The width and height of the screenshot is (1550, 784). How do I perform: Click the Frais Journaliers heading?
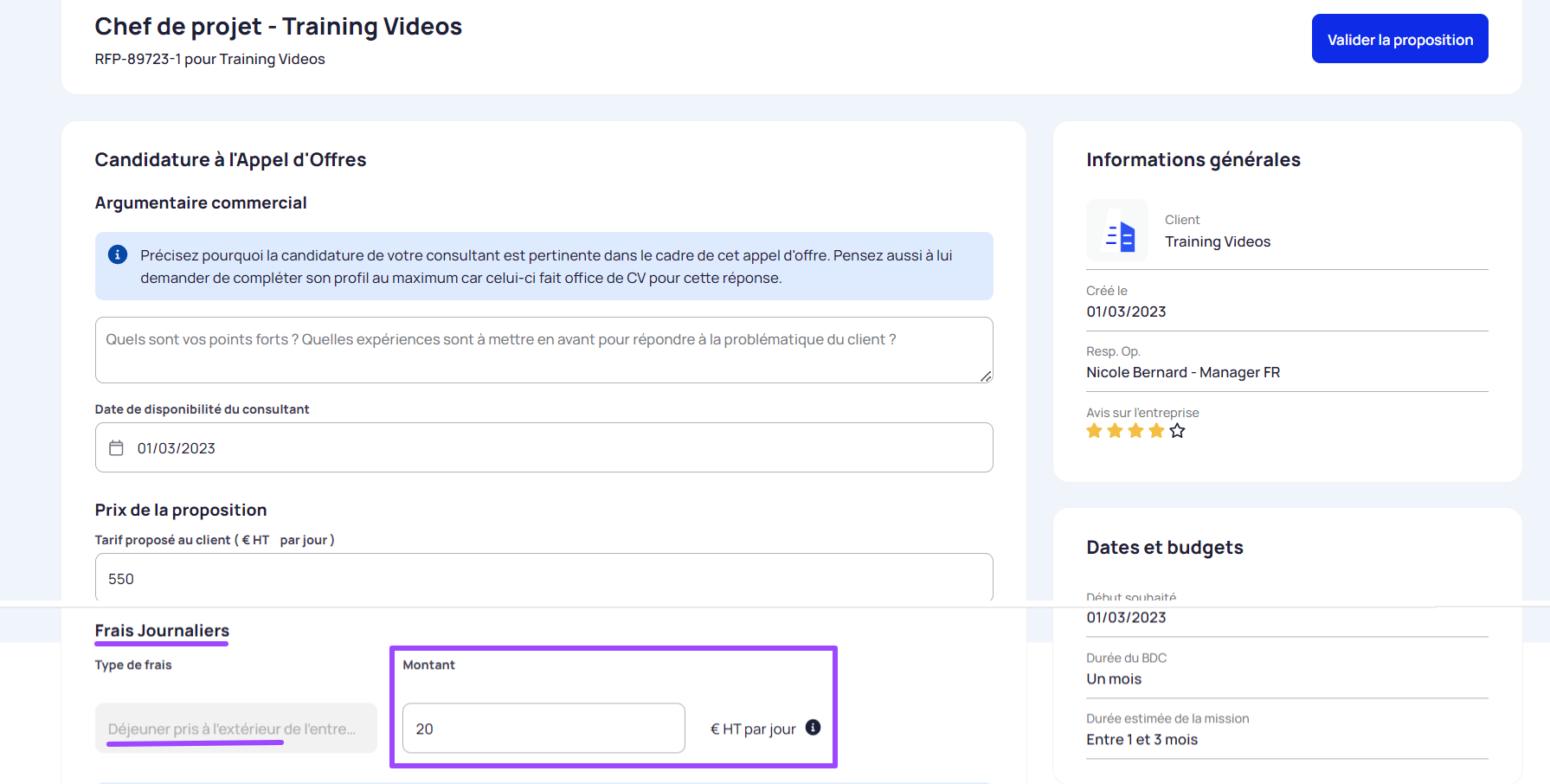click(162, 630)
